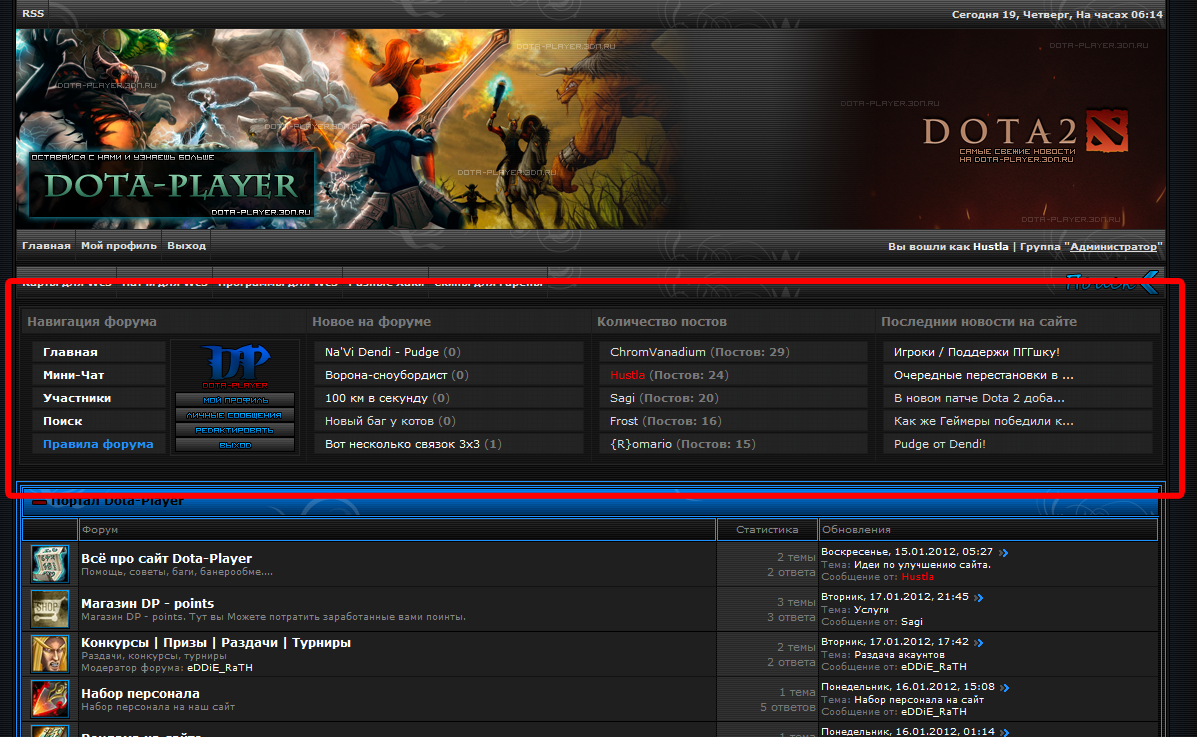Click the Магазин DP shop forum icon

pos(50,609)
